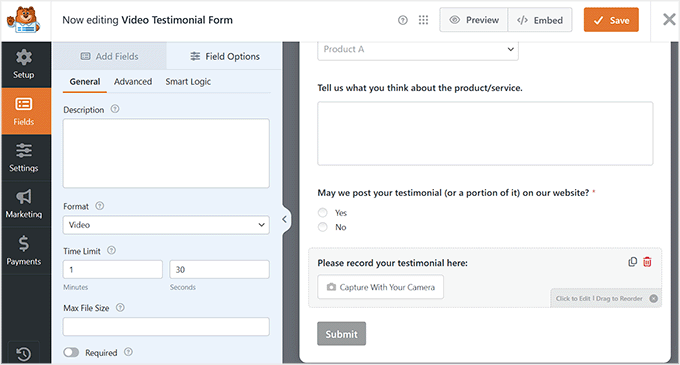
Task: Duplicate the record testimonial field
Action: pos(632,262)
